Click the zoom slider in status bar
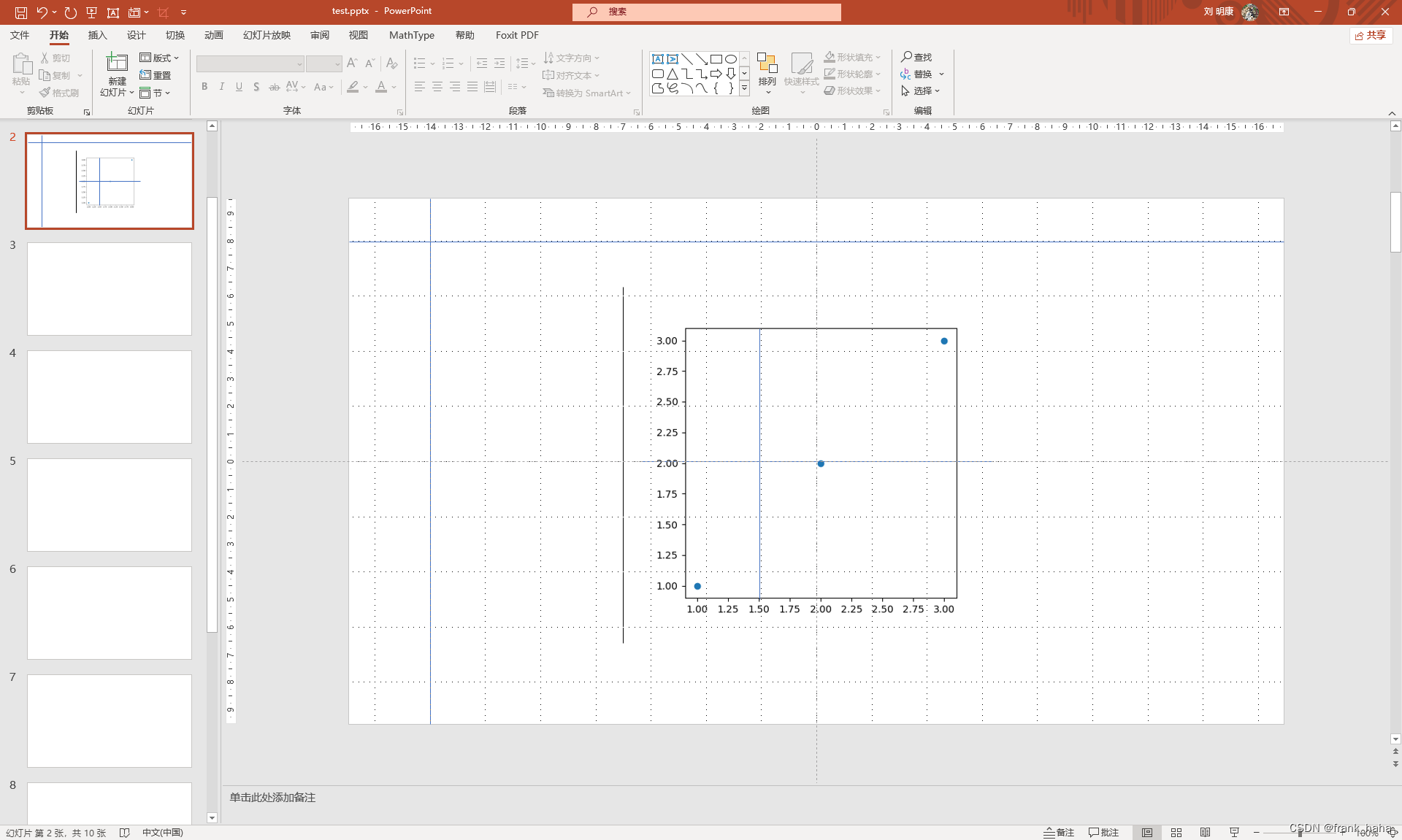The height and width of the screenshot is (840, 1402). (1300, 833)
